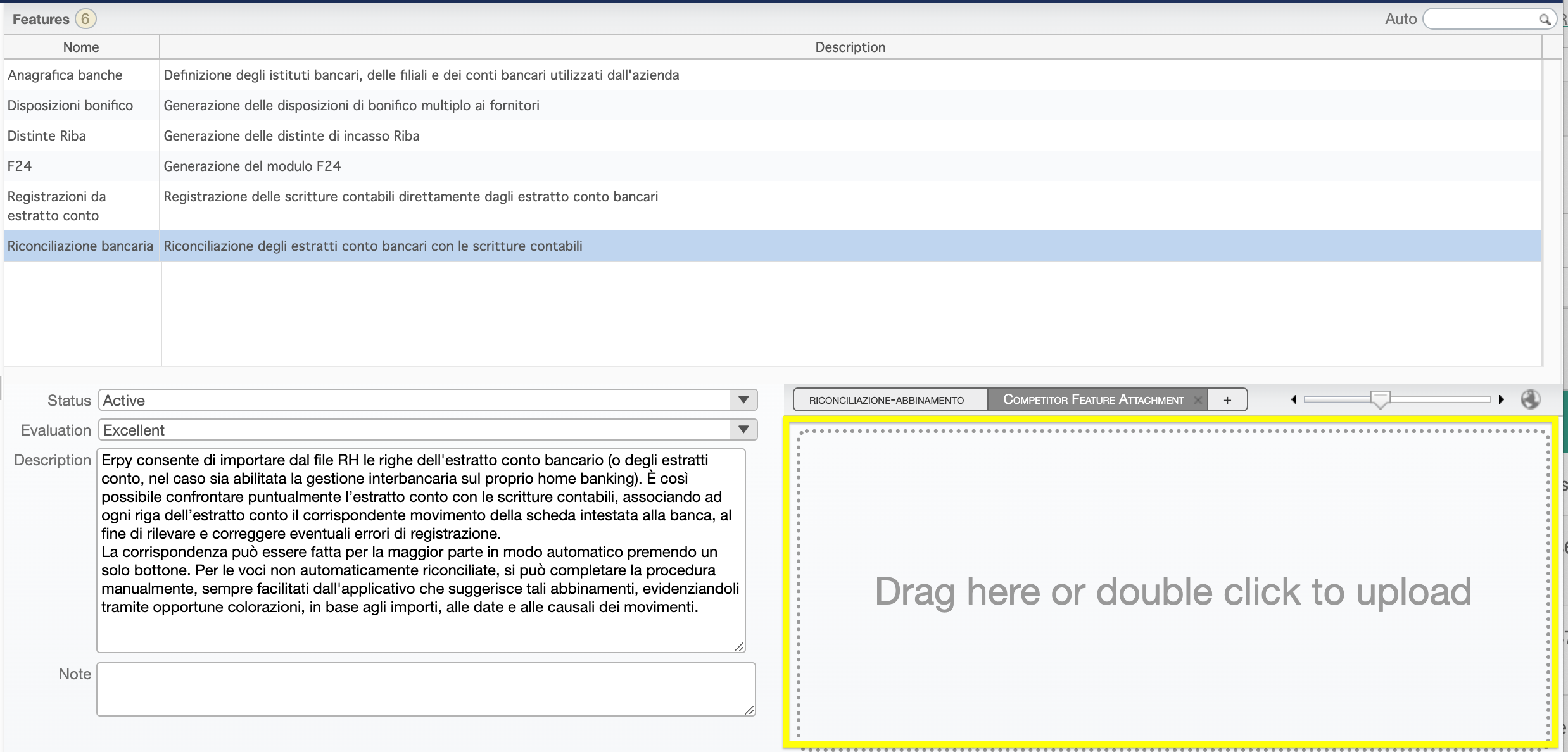
Task: Select the Competitor Feature Attachment tab
Action: tap(1093, 400)
